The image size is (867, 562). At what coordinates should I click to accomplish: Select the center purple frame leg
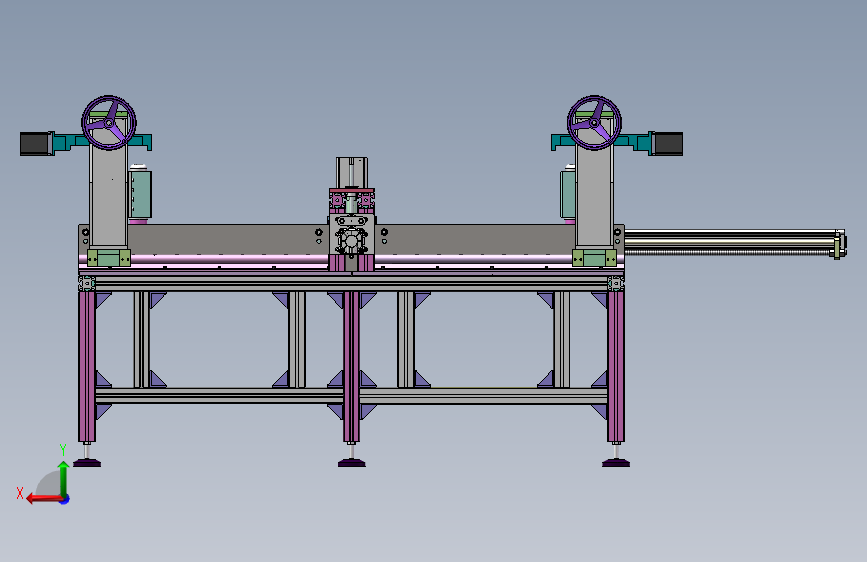(352, 366)
